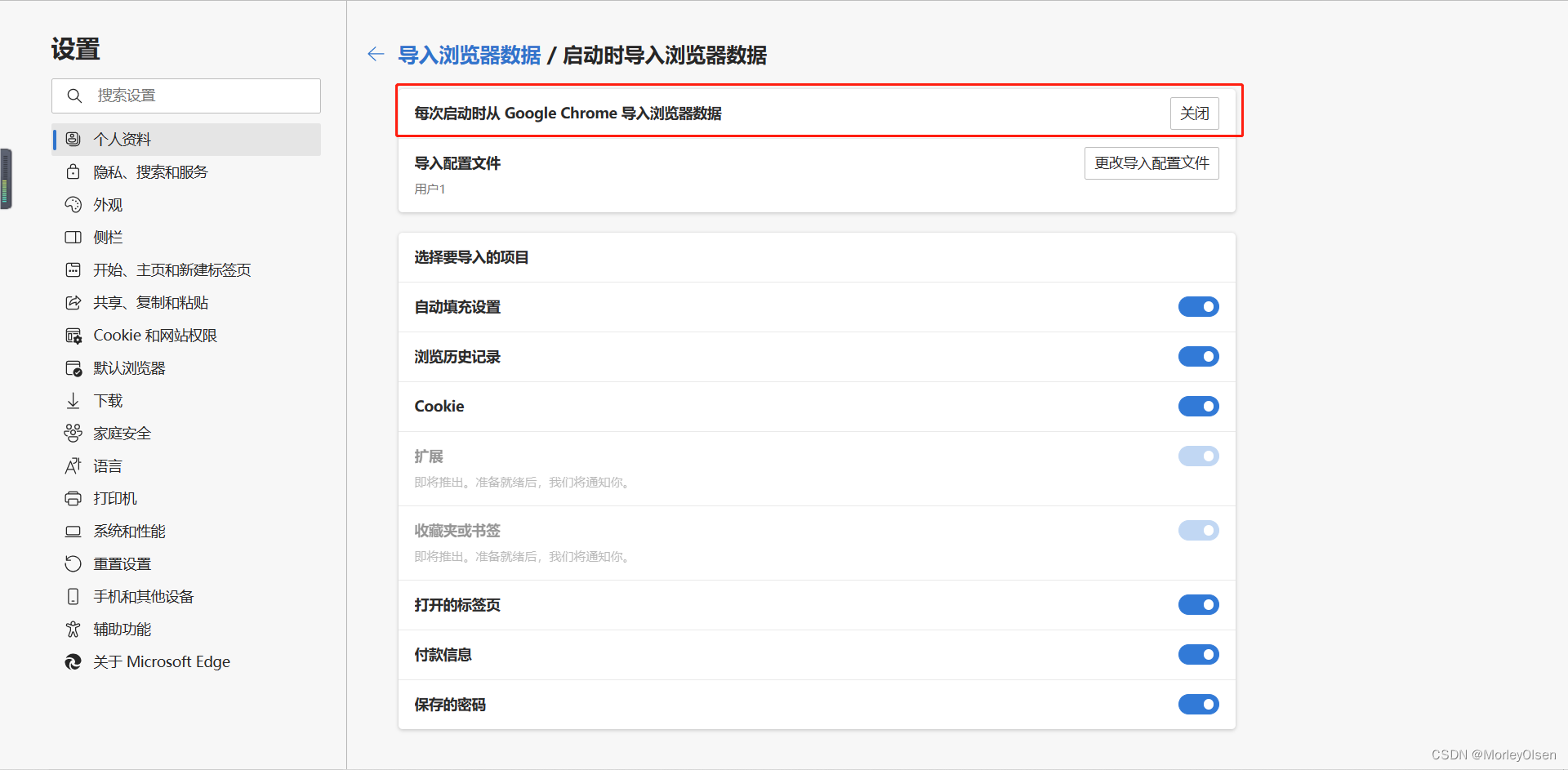The image size is (1568, 770).
Task: Click the 家庭安全 family icon
Action: point(73,433)
